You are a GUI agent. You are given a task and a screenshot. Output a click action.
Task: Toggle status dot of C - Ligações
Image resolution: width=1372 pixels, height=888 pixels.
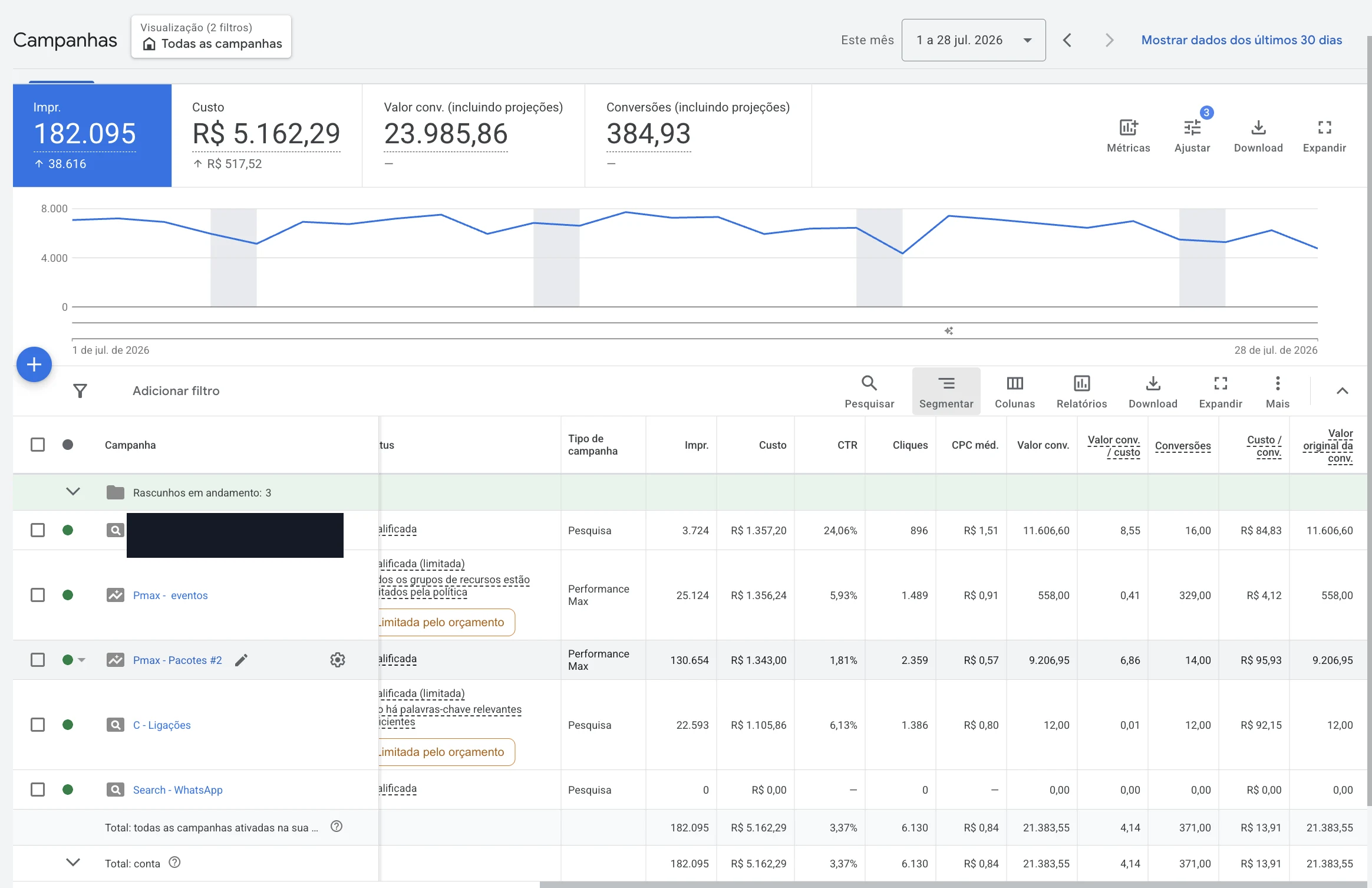[x=68, y=725]
